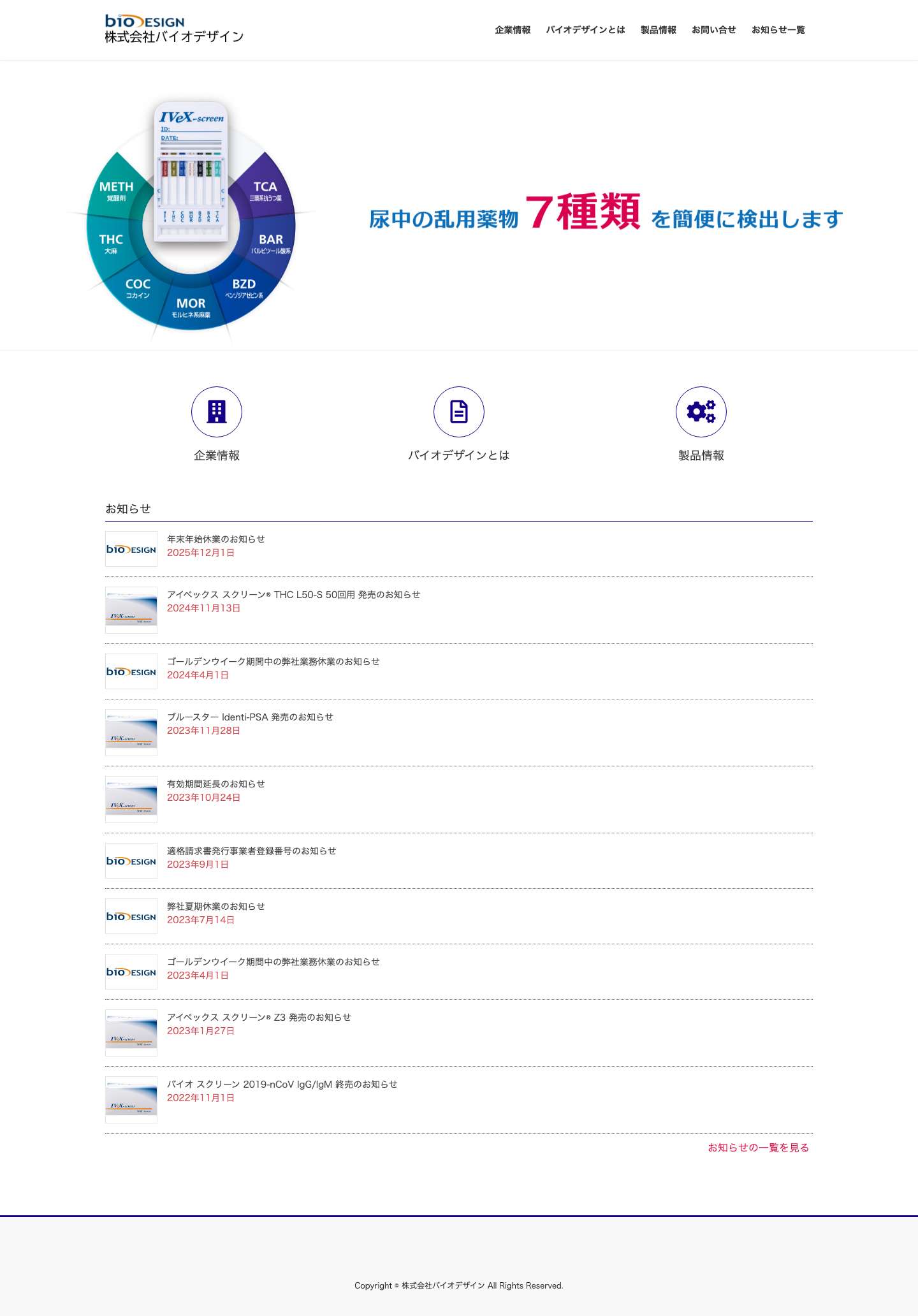Click the thumbnail beside スクリーン Z3 announcement

[131, 1033]
